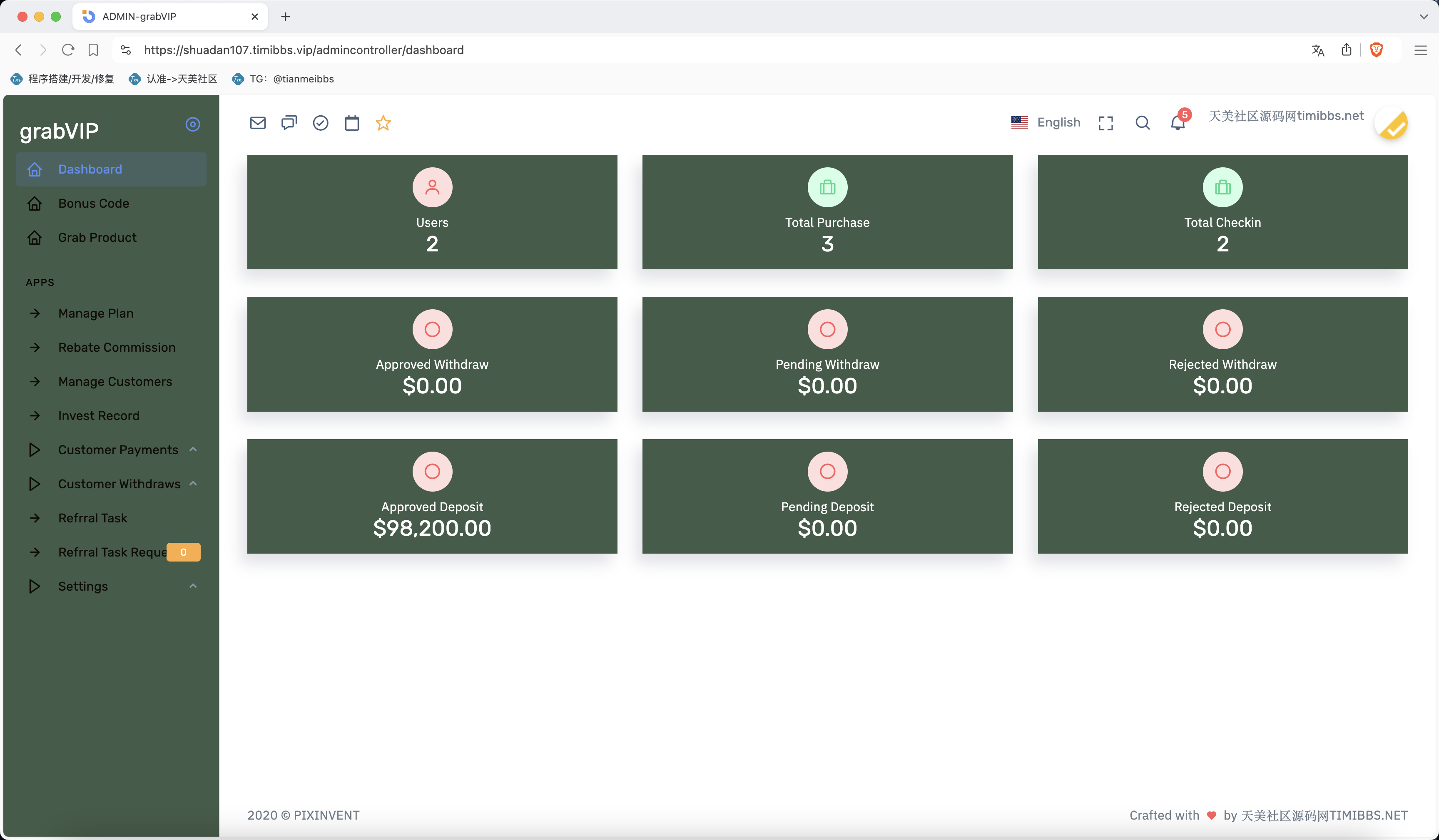The width and height of the screenshot is (1439, 840).
Task: Click the Total Checkin briefcase icon
Action: pos(1222,187)
